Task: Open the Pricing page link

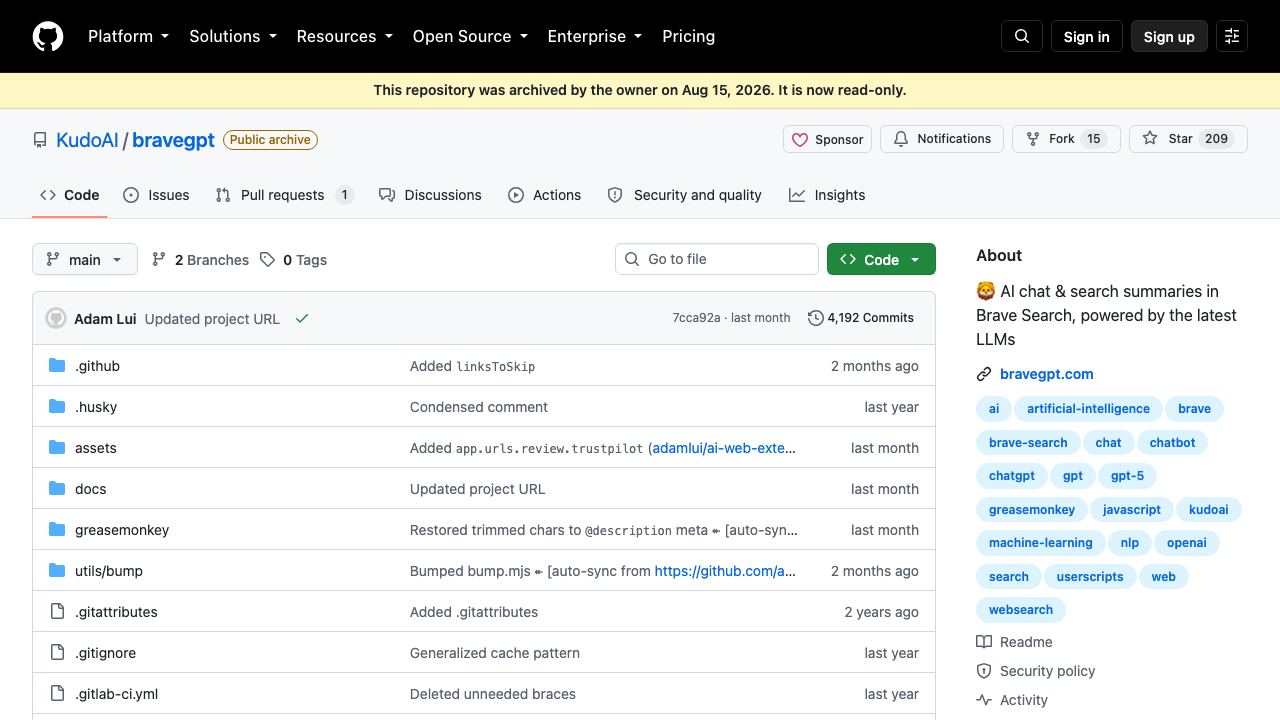Action: pyautogui.click(x=688, y=36)
